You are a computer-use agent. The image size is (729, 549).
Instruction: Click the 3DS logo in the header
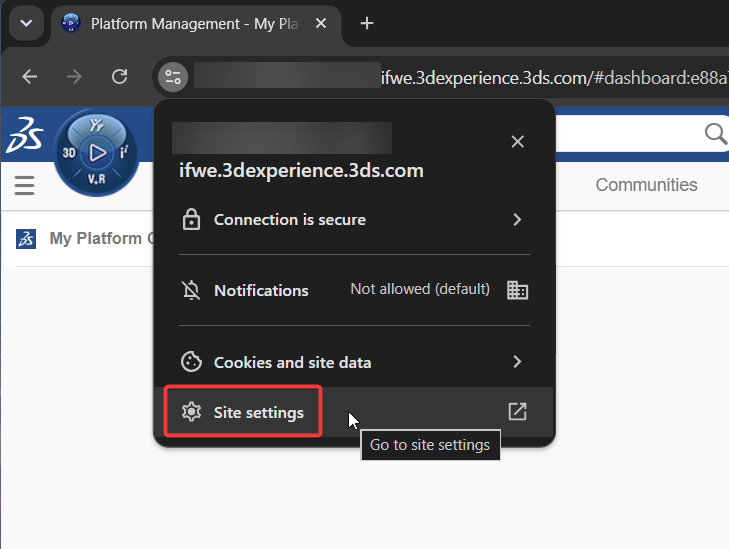coord(24,135)
